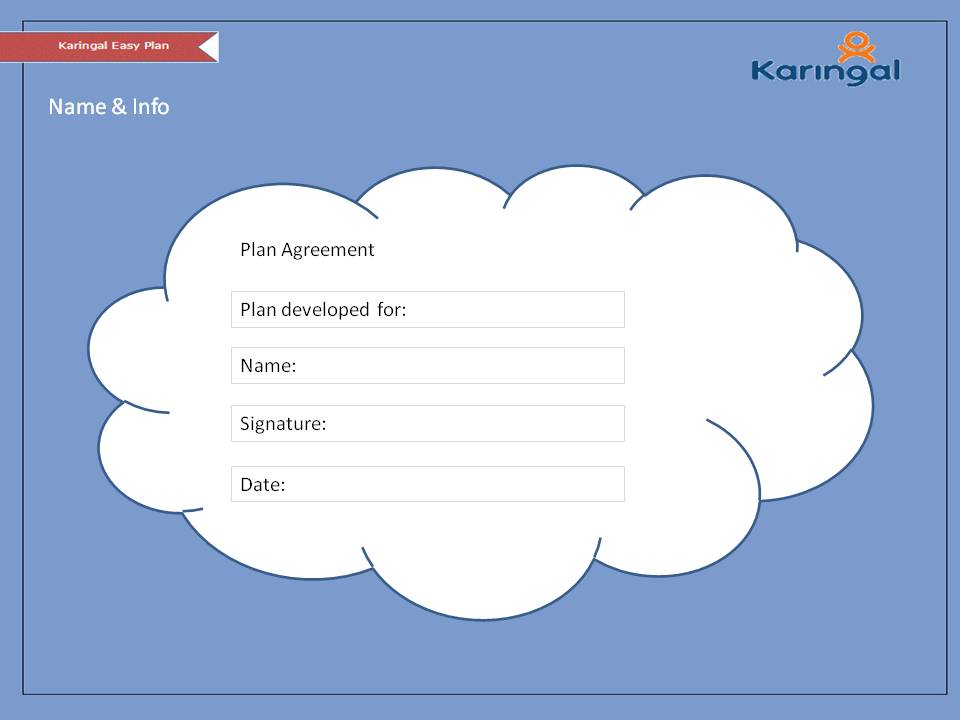Focus the Name input box
960x720 pixels.
[x=460, y=366]
